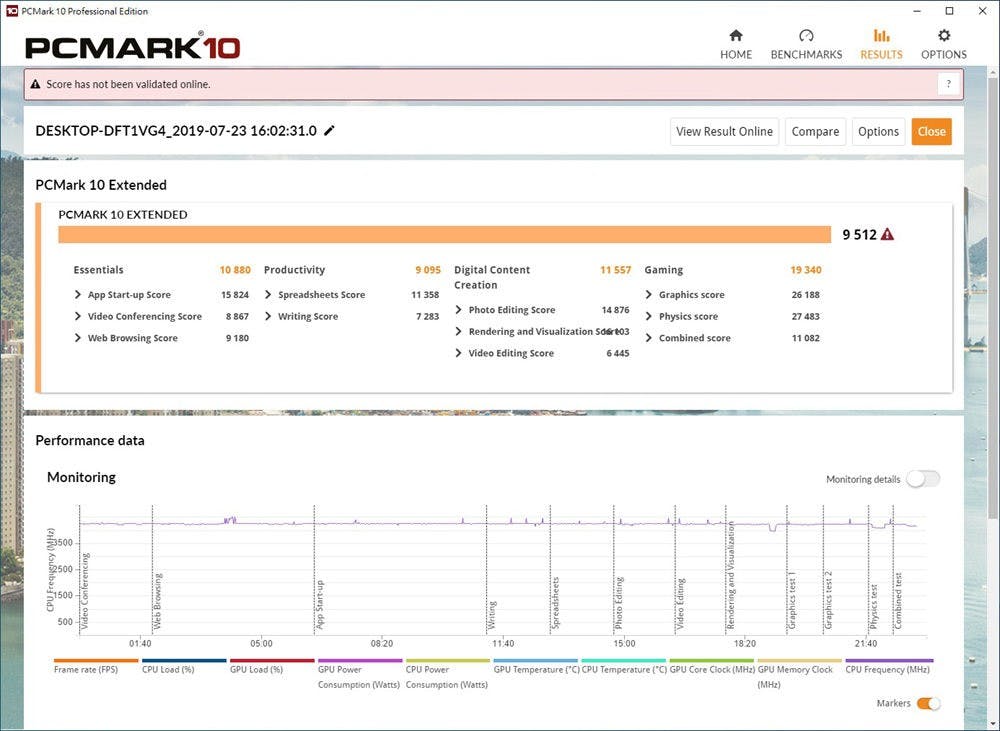Screen dimensions: 1000x731
Task: Click the Home icon in navigation
Action: (x=736, y=36)
